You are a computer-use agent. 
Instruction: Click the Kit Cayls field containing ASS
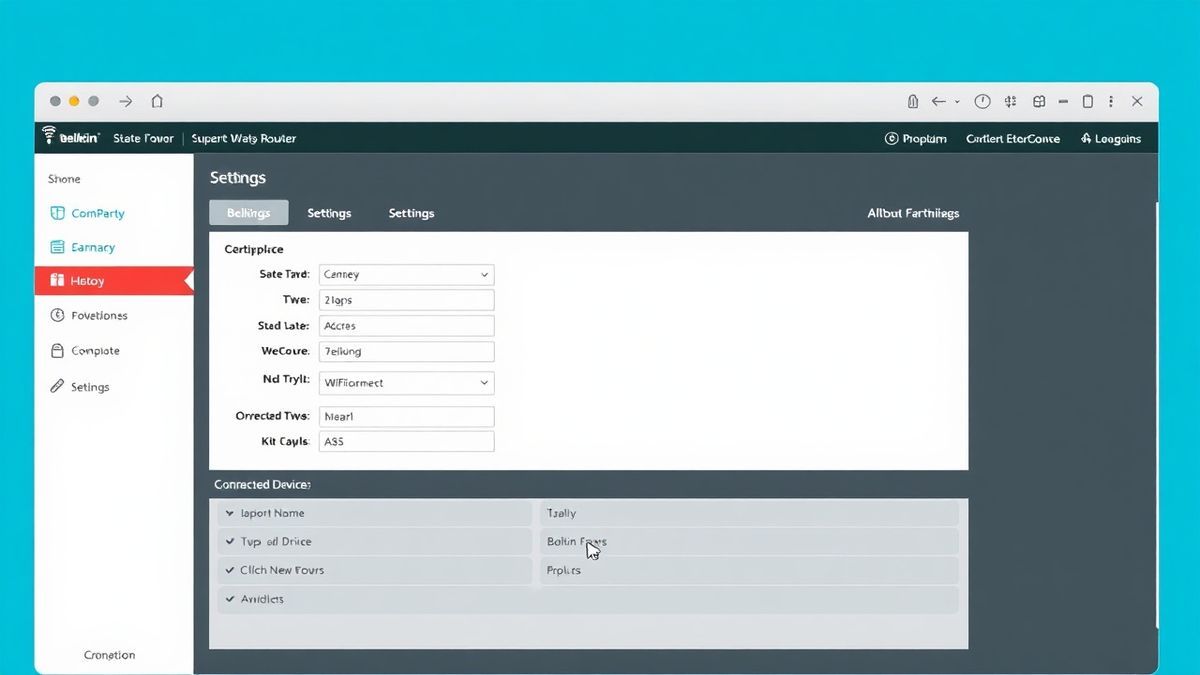click(x=406, y=441)
